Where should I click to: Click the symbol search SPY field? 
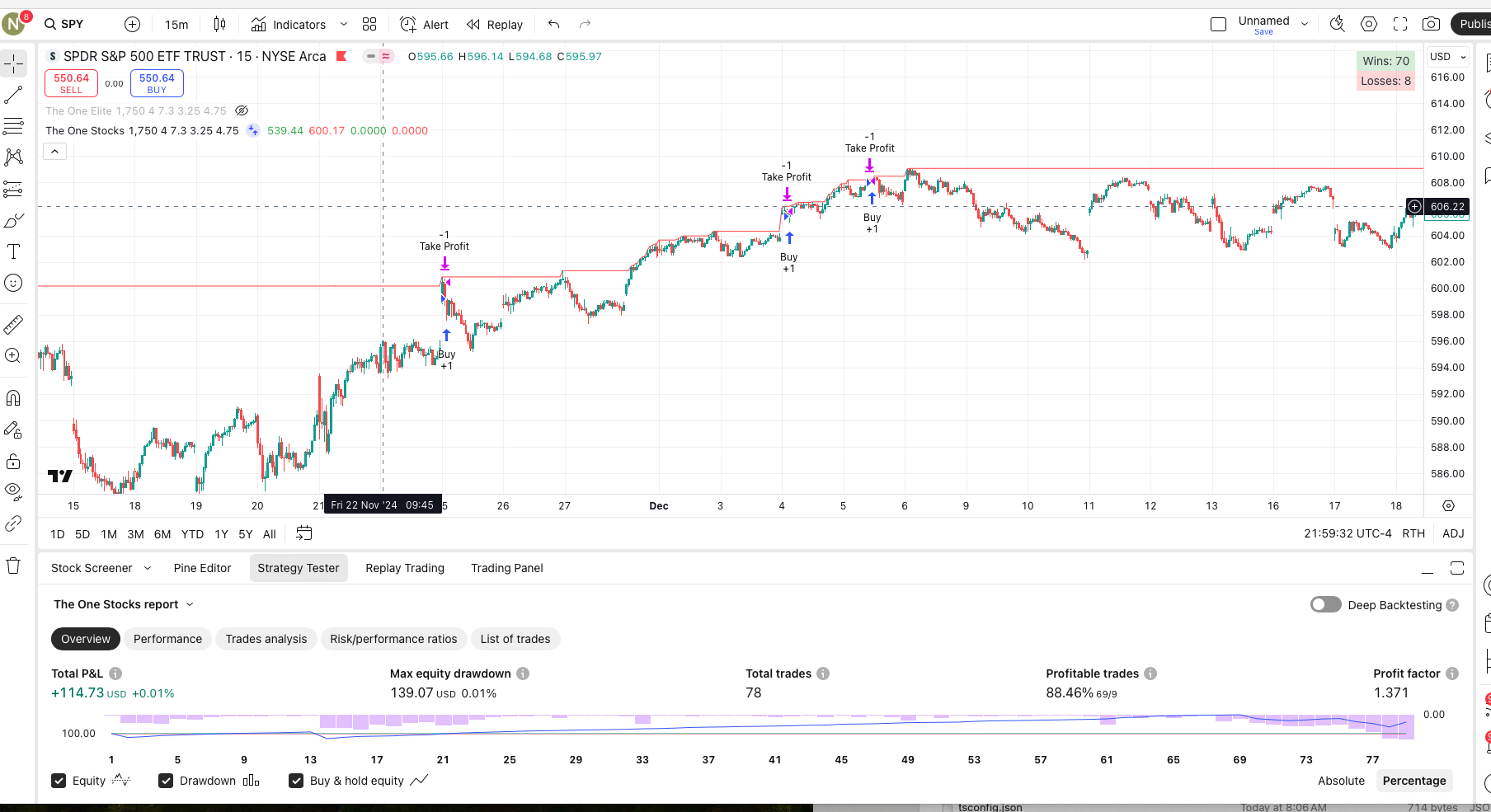[x=65, y=24]
